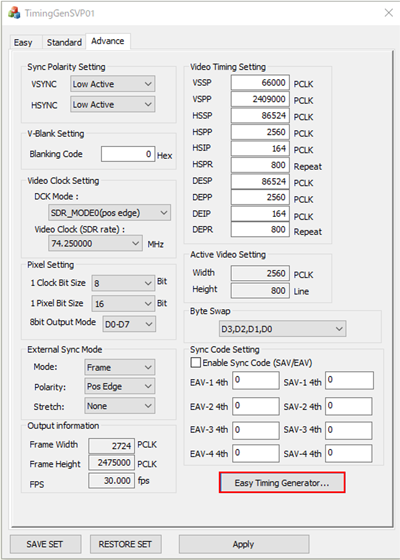Viewport: 400px width, 560px height.
Task: Open the Video Clock rate dropdown
Action: 95,244
